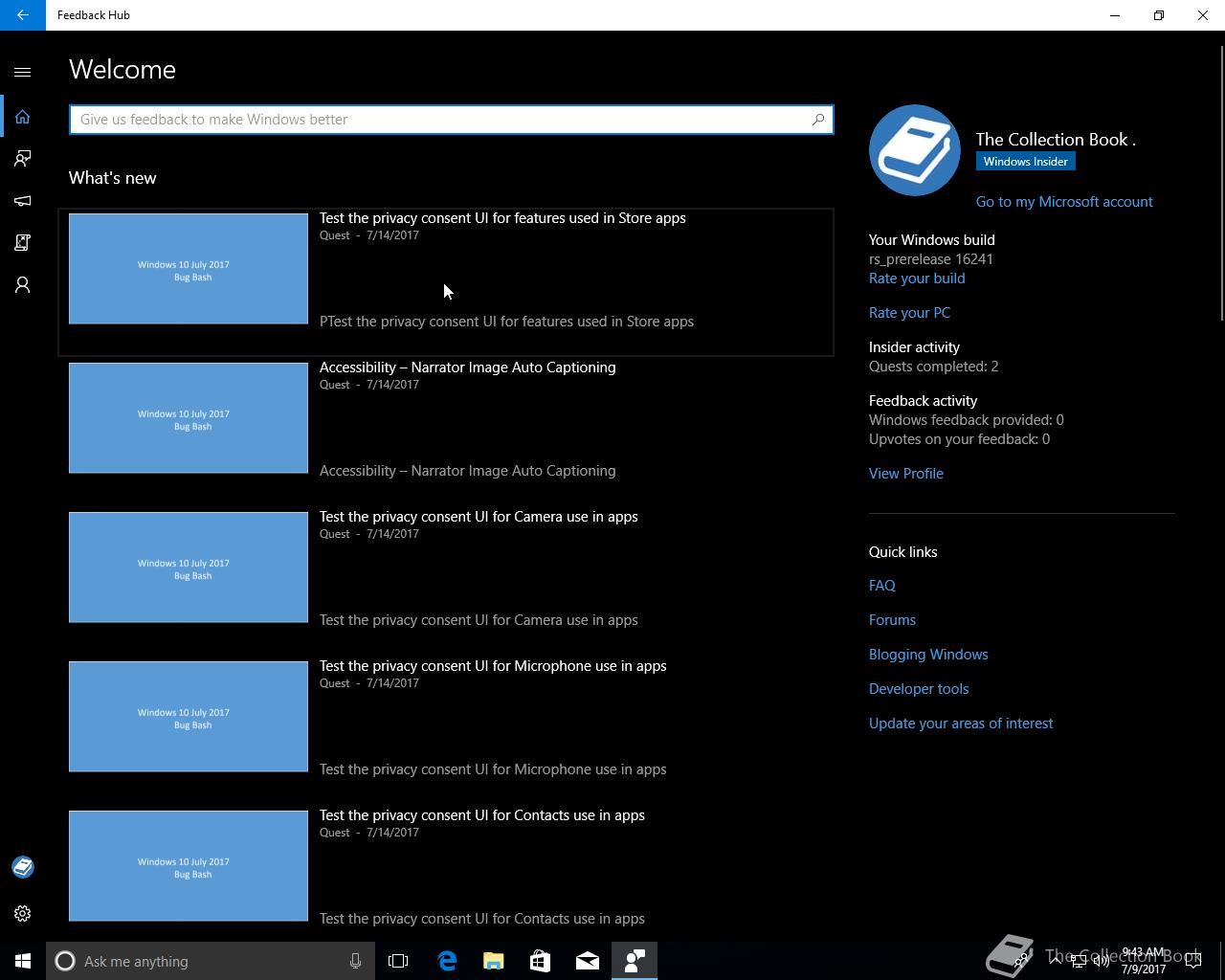Open the network status tray icon
1225x980 pixels.
coord(1078,961)
